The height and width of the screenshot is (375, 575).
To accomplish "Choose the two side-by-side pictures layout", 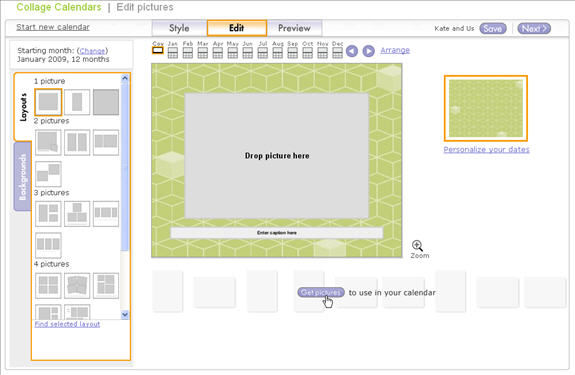I will point(77,142).
